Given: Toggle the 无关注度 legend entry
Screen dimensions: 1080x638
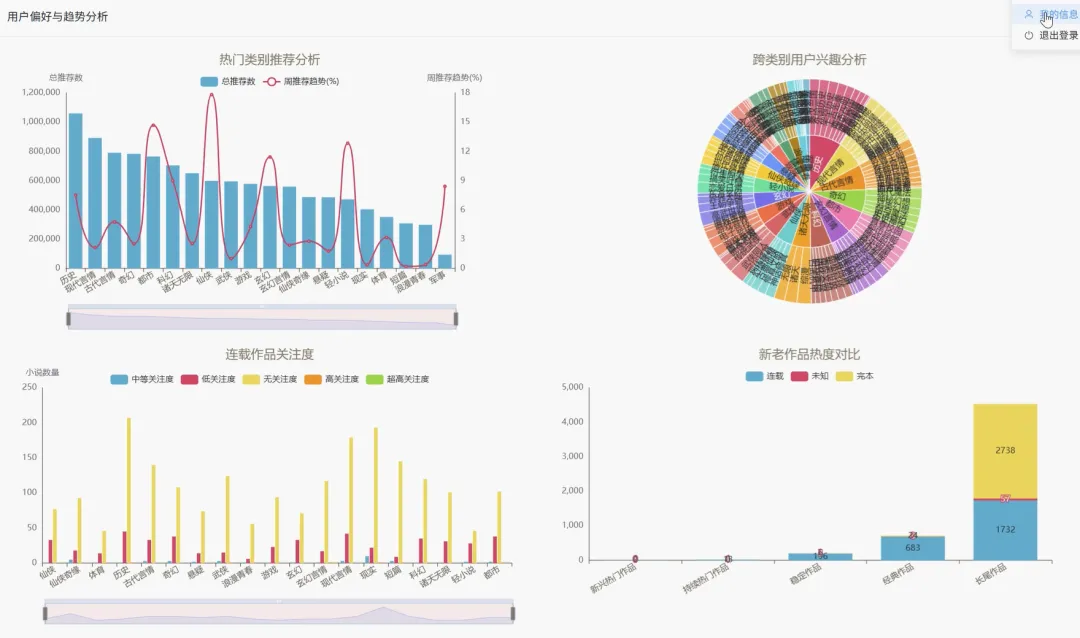Looking at the screenshot, I should (270, 379).
